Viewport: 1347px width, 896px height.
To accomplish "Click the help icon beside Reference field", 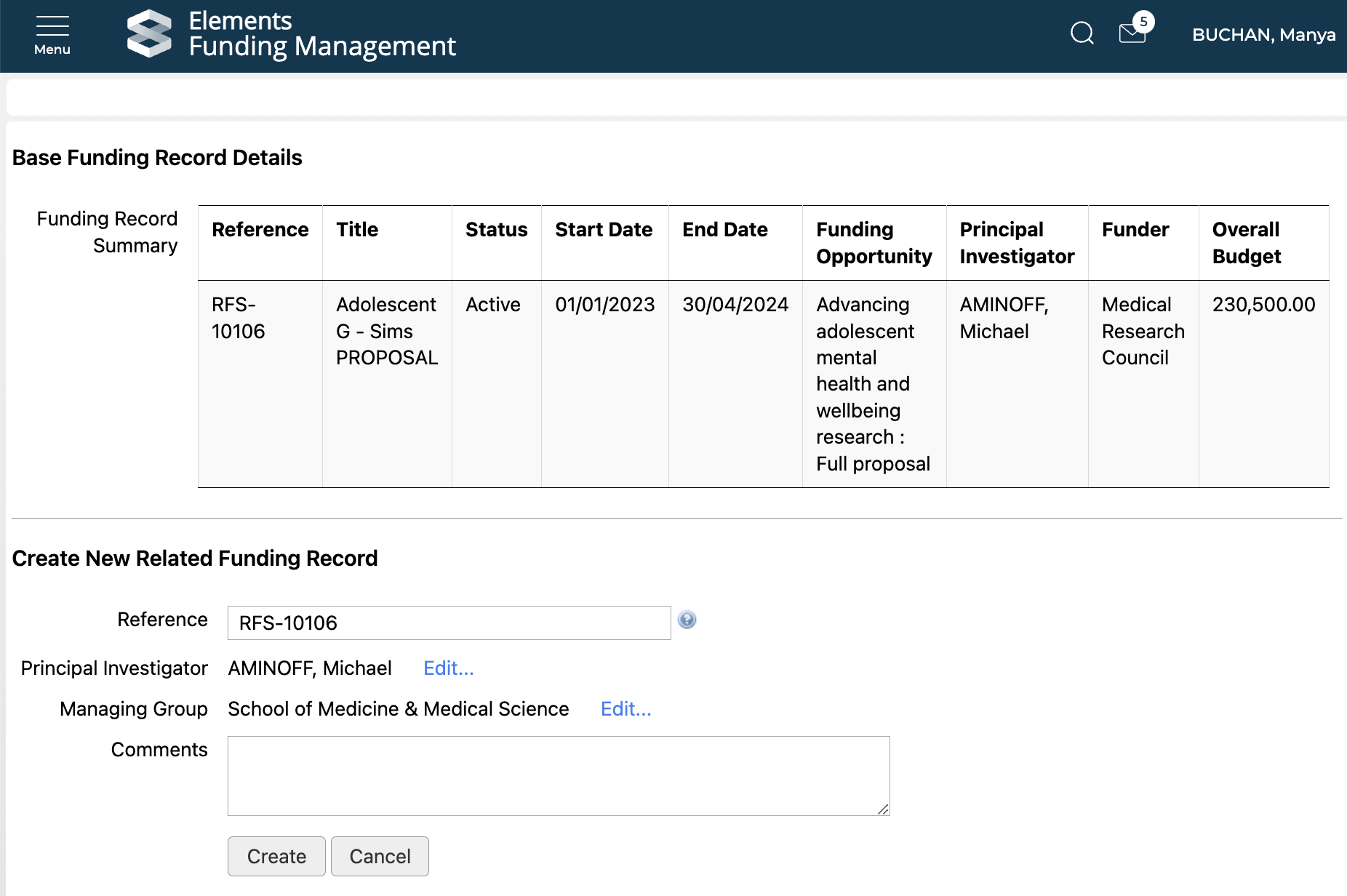I will [x=687, y=620].
